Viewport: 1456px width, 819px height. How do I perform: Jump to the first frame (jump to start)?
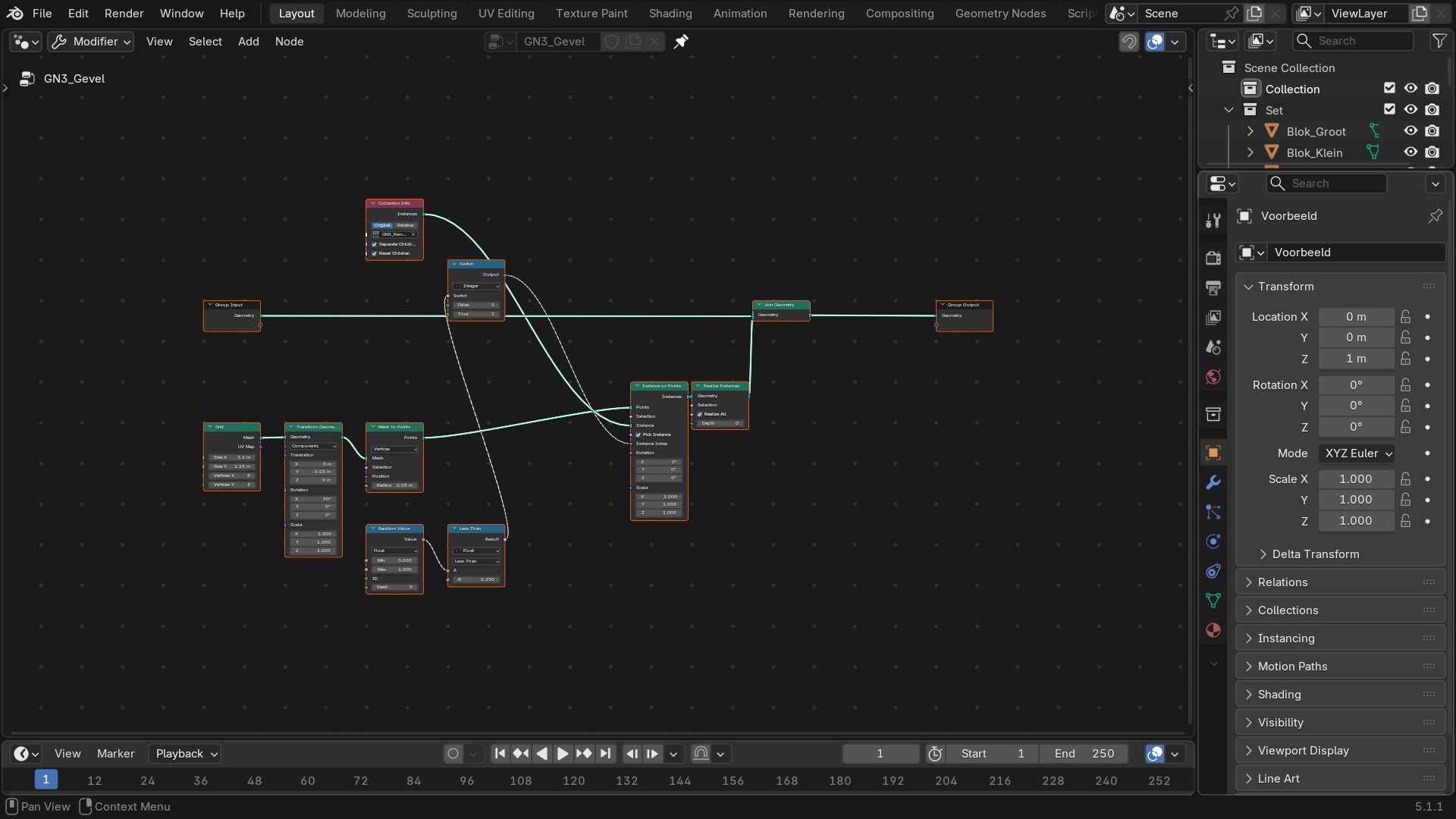[500, 754]
